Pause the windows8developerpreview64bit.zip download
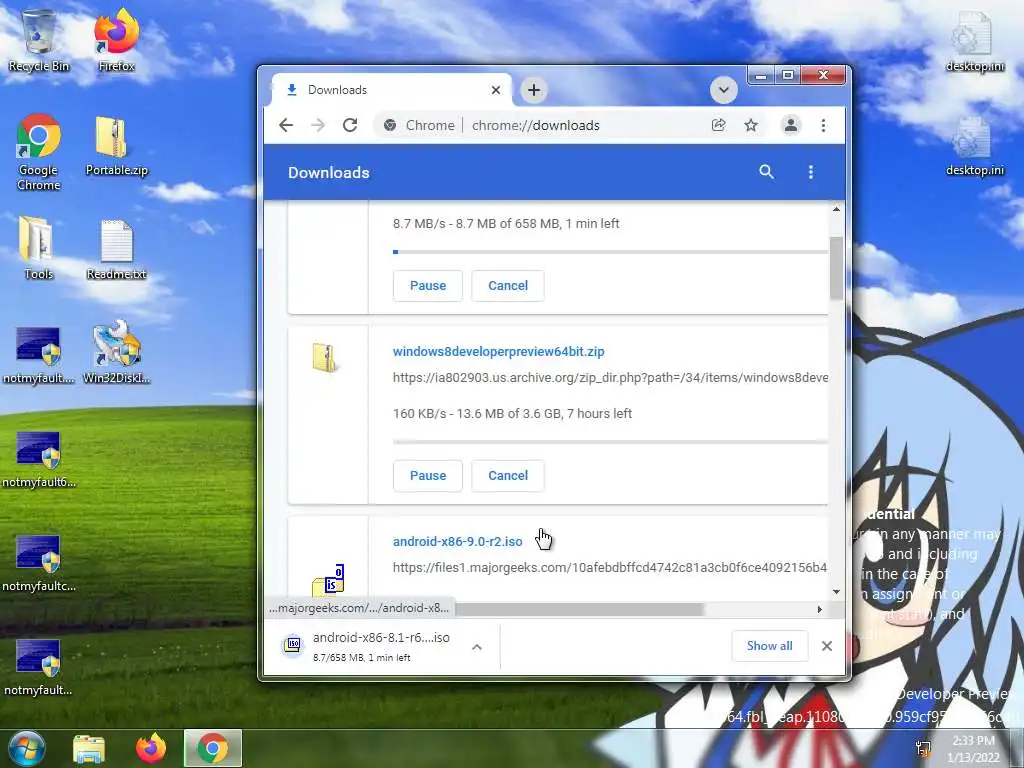1024x768 pixels. (428, 476)
